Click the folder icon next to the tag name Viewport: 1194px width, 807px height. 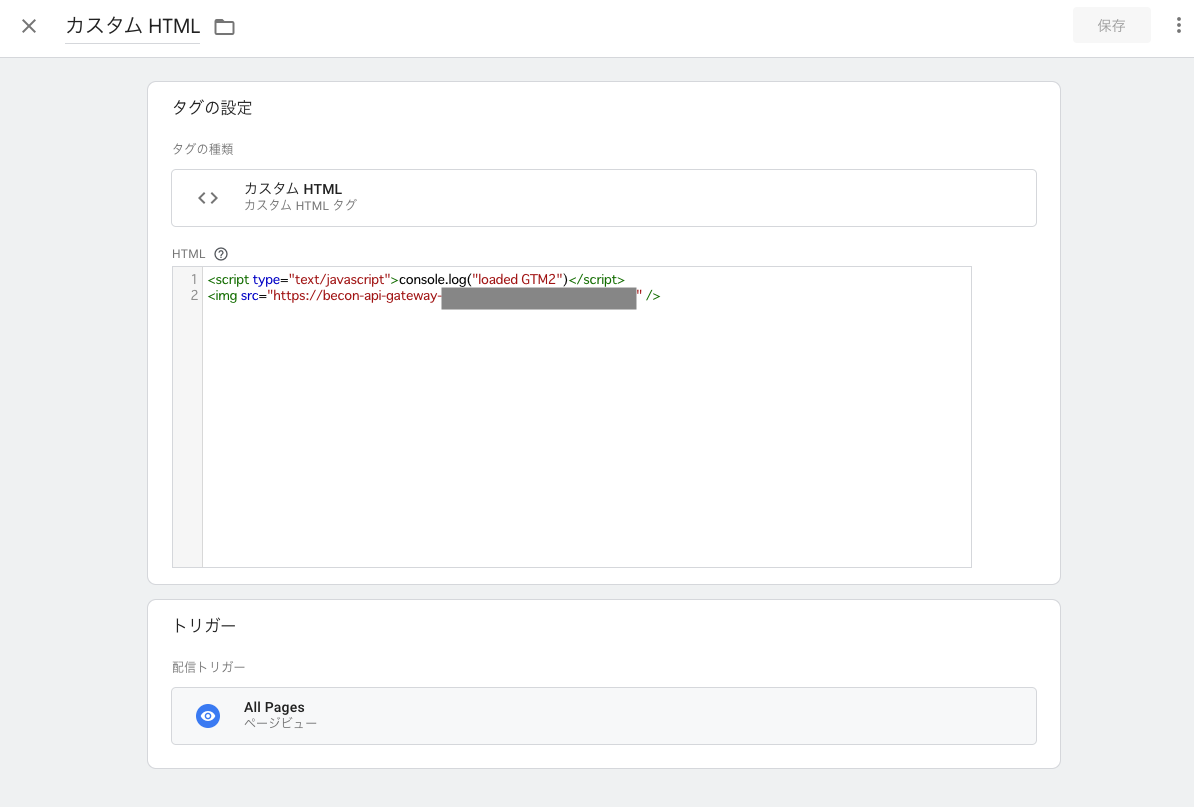click(x=224, y=27)
